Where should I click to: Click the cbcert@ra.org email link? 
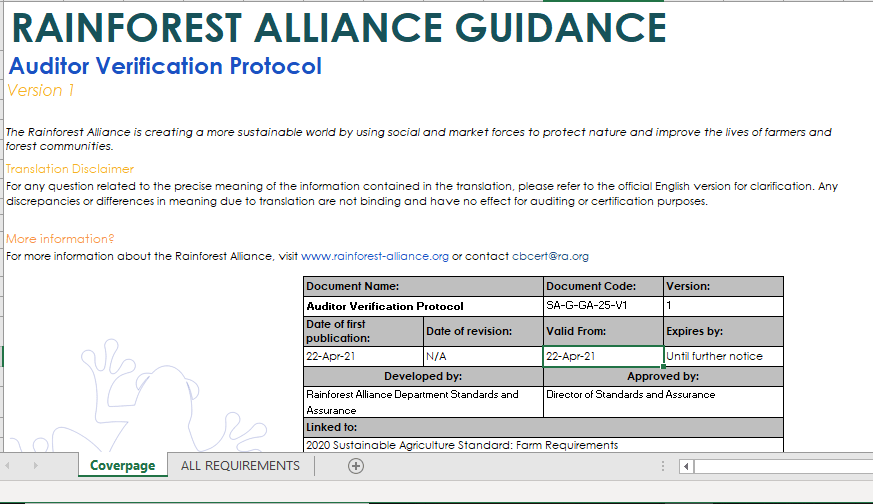pyautogui.click(x=550, y=256)
